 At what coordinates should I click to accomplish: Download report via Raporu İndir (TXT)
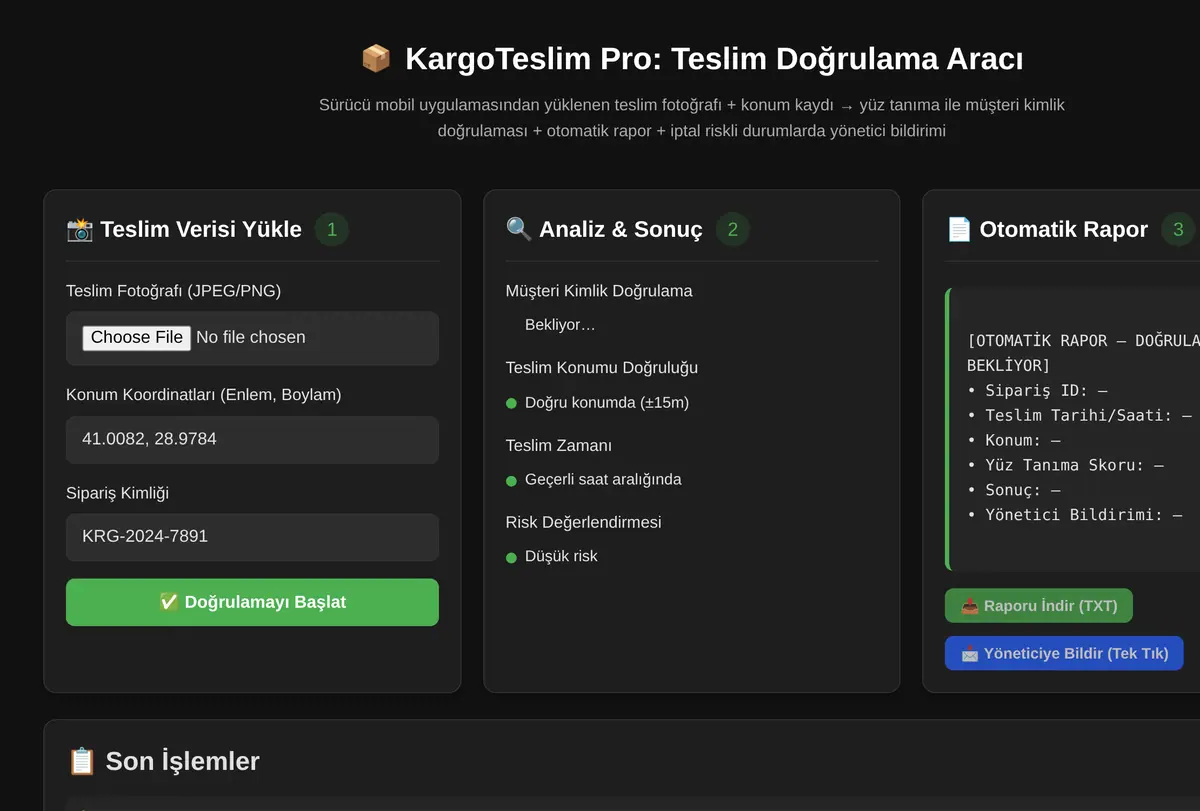(x=1038, y=606)
